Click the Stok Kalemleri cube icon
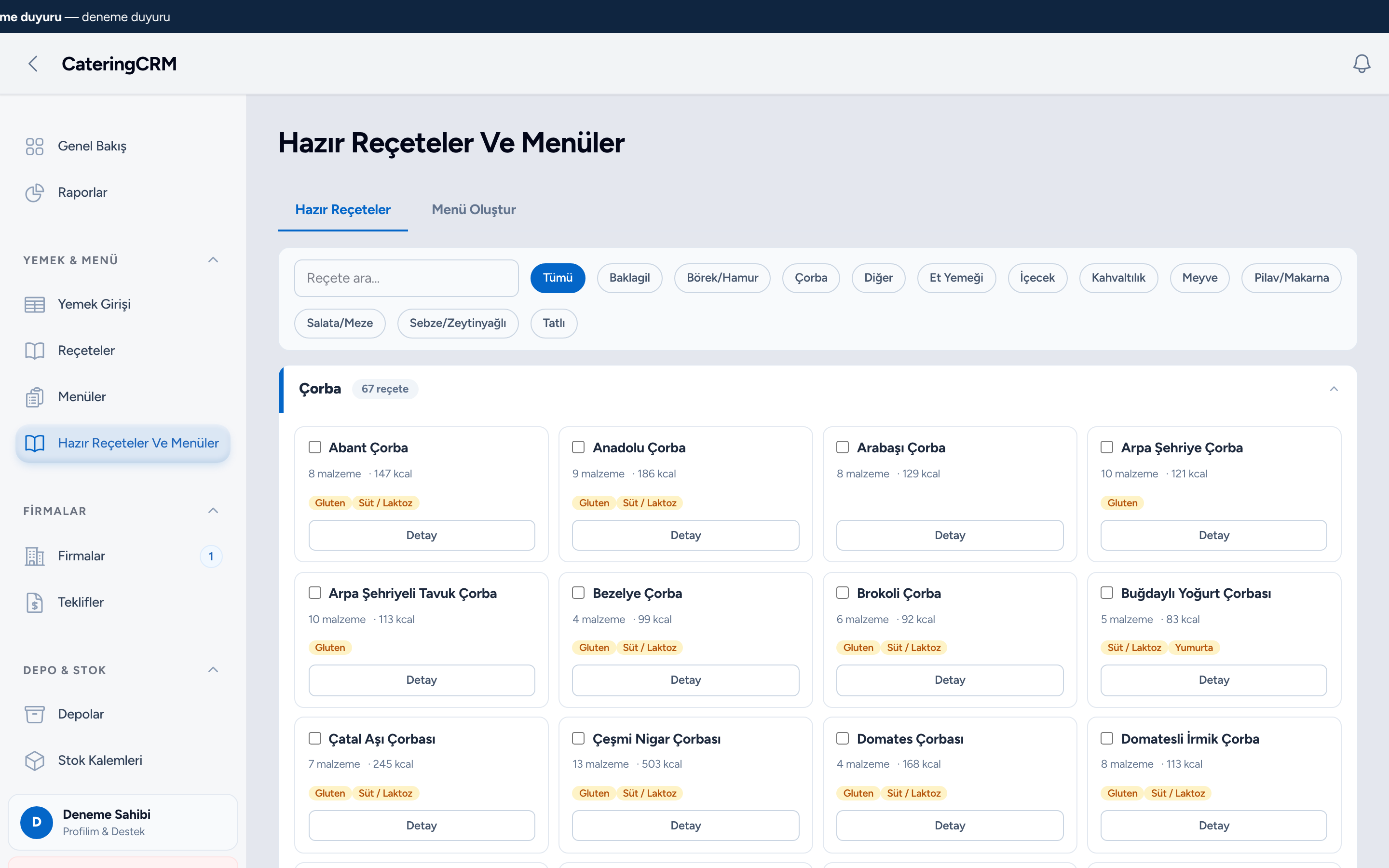 coord(34,761)
